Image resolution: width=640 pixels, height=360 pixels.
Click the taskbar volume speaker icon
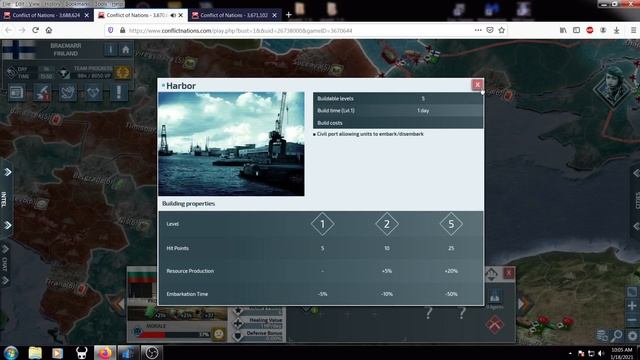click(601, 353)
